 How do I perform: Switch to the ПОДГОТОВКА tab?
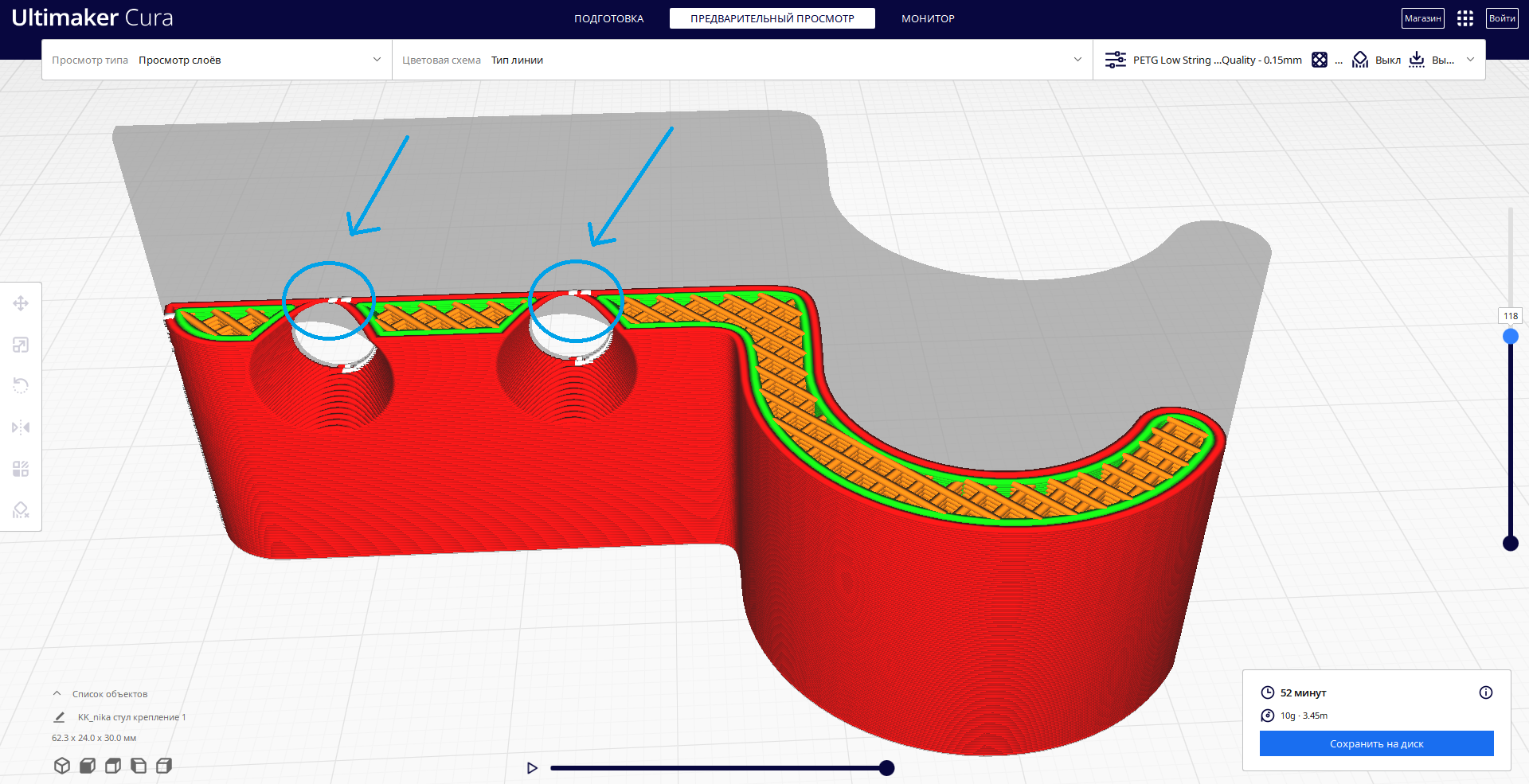pos(609,18)
